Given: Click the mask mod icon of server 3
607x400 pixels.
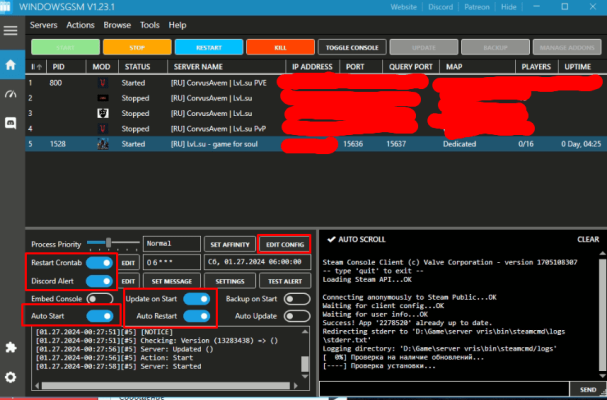Looking at the screenshot, I should tap(103, 113).
